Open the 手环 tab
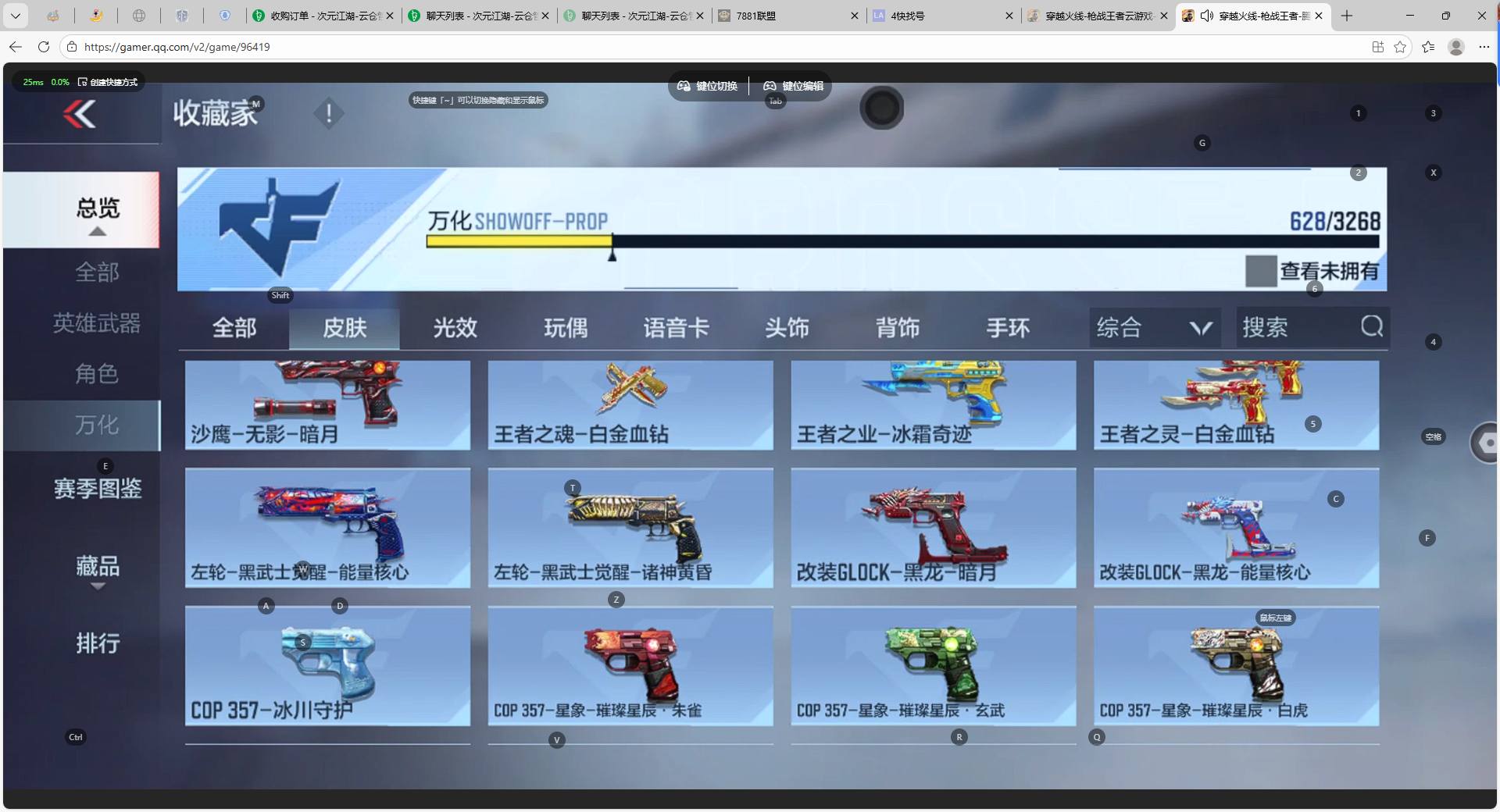1500x812 pixels. [x=1008, y=328]
